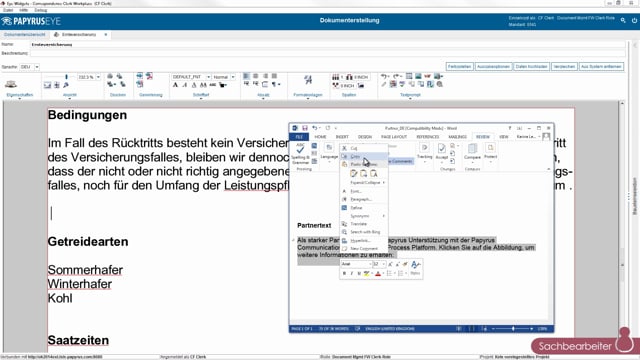
Task: Choose Font... from Word context menu
Action: tap(363, 191)
